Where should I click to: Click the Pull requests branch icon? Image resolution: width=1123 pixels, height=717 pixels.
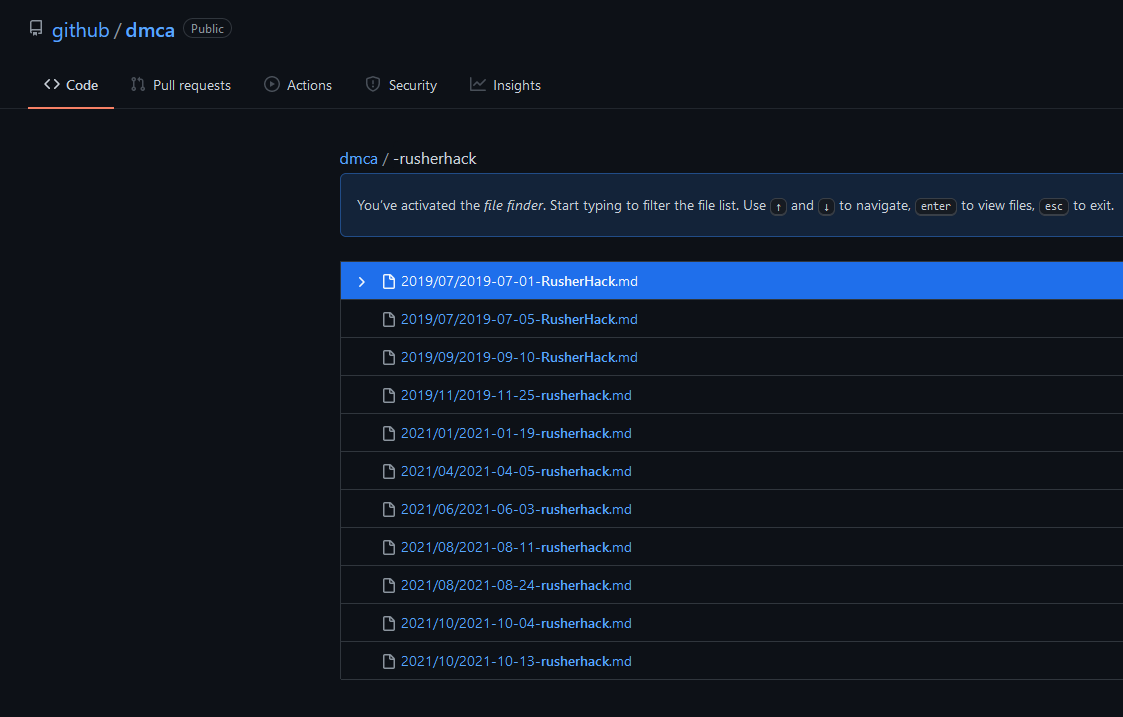click(138, 85)
